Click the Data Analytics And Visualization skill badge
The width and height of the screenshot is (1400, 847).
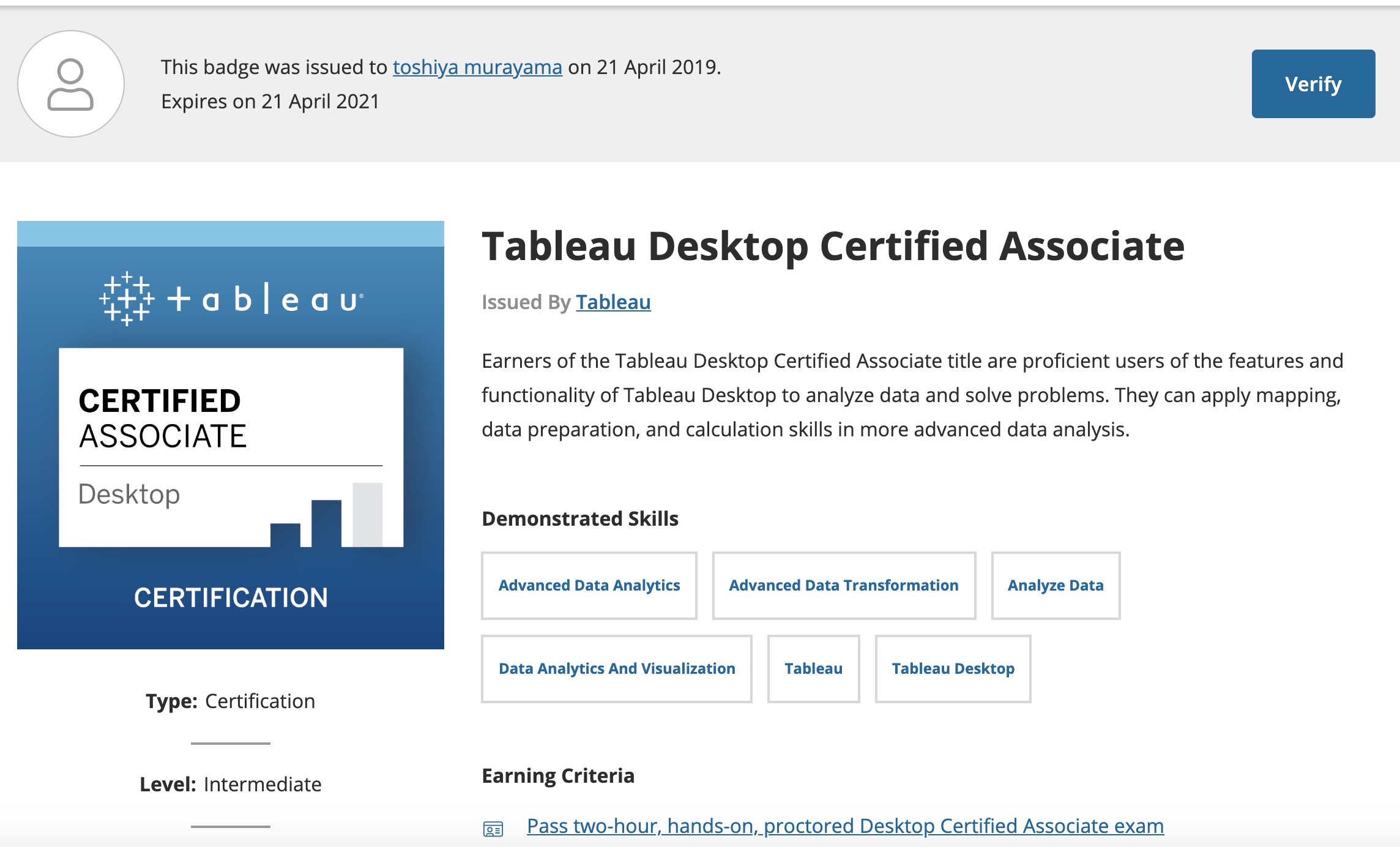tap(618, 669)
